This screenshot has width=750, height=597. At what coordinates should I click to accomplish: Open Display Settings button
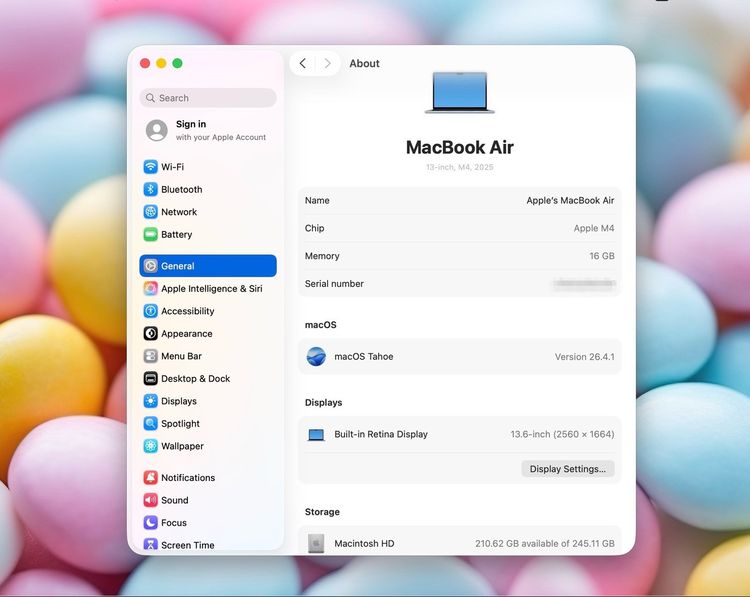568,469
